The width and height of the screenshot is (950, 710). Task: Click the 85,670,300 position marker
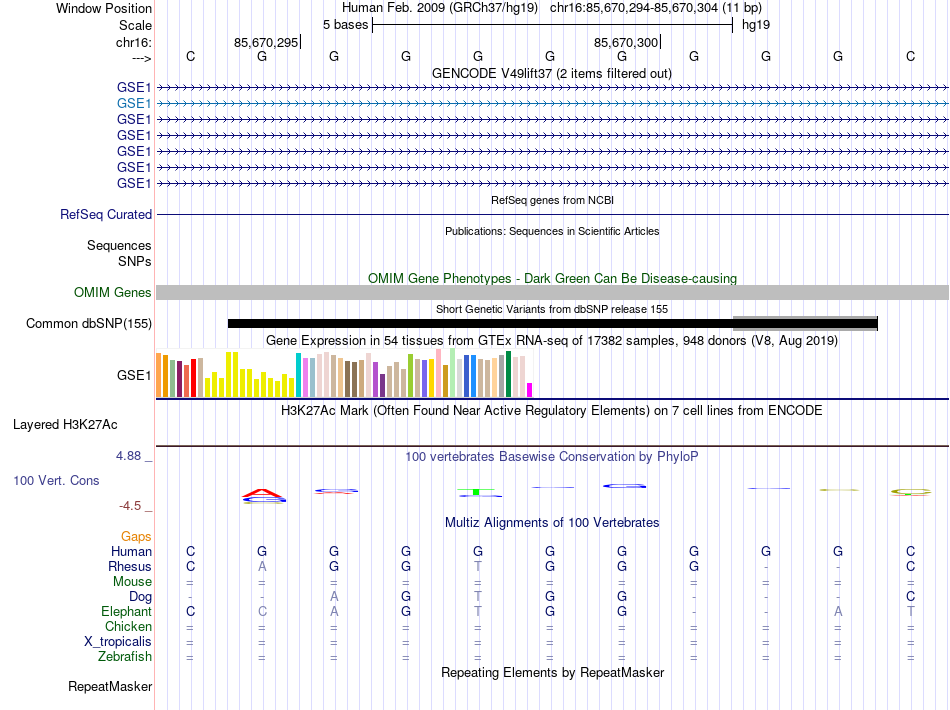tap(626, 42)
